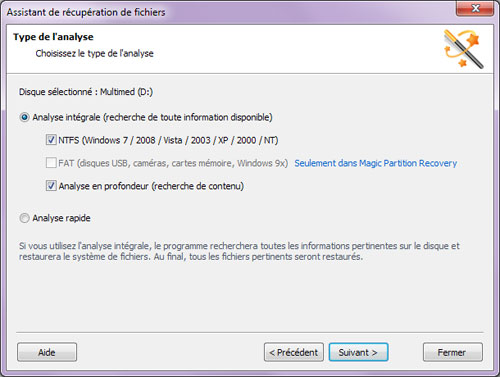This screenshot has width=500, height=377.
Task: Click the magic wand wizard icon
Action: (464, 49)
